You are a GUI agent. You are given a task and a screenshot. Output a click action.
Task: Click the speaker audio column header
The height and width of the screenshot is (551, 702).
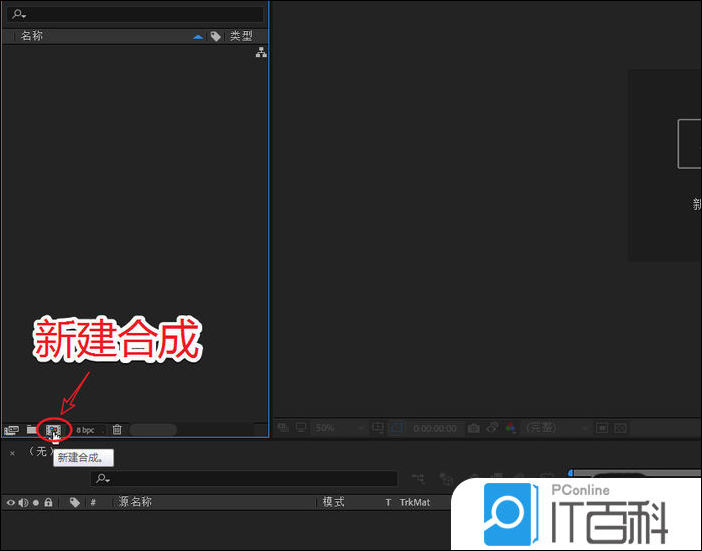(23, 503)
